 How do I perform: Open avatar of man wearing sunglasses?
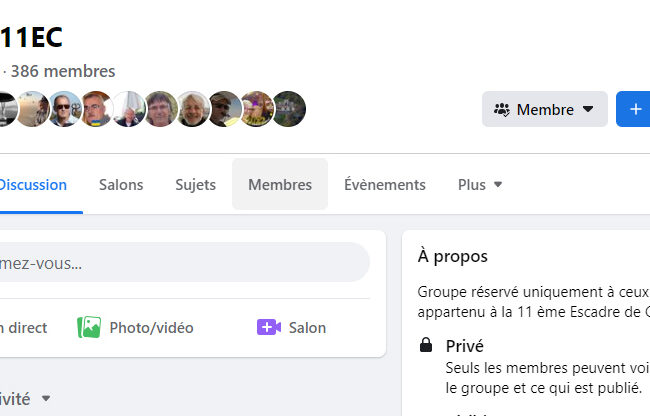[x=64, y=109]
